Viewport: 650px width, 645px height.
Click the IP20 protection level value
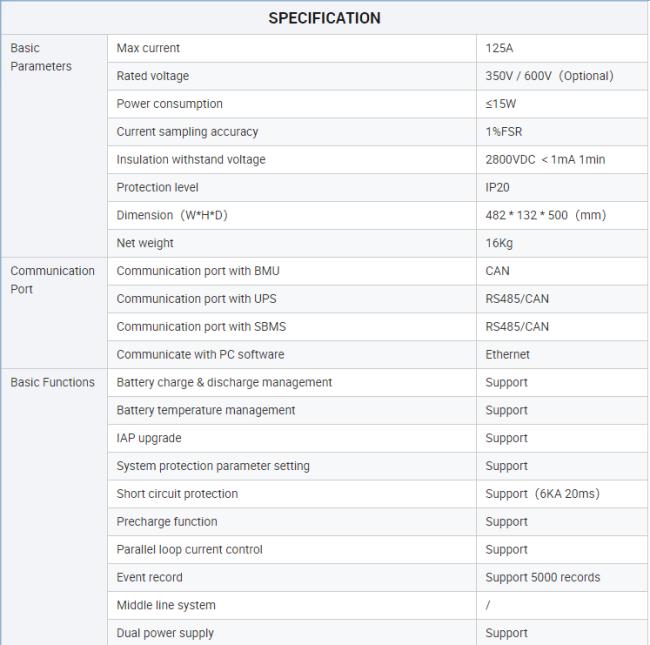coord(498,187)
